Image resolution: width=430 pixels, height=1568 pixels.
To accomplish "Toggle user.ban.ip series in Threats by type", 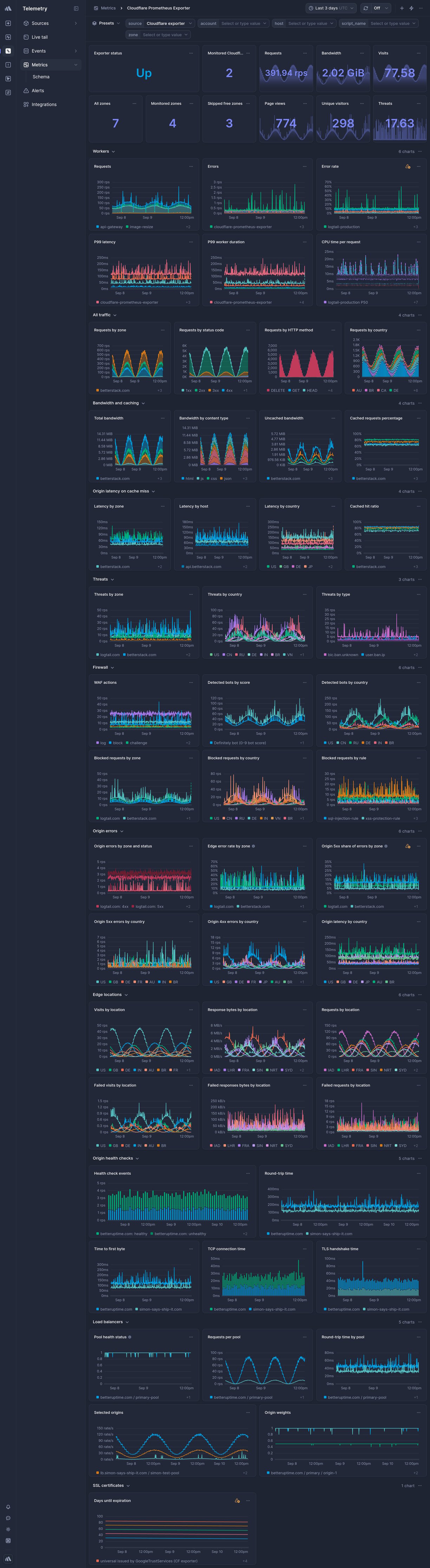I will [x=373, y=654].
